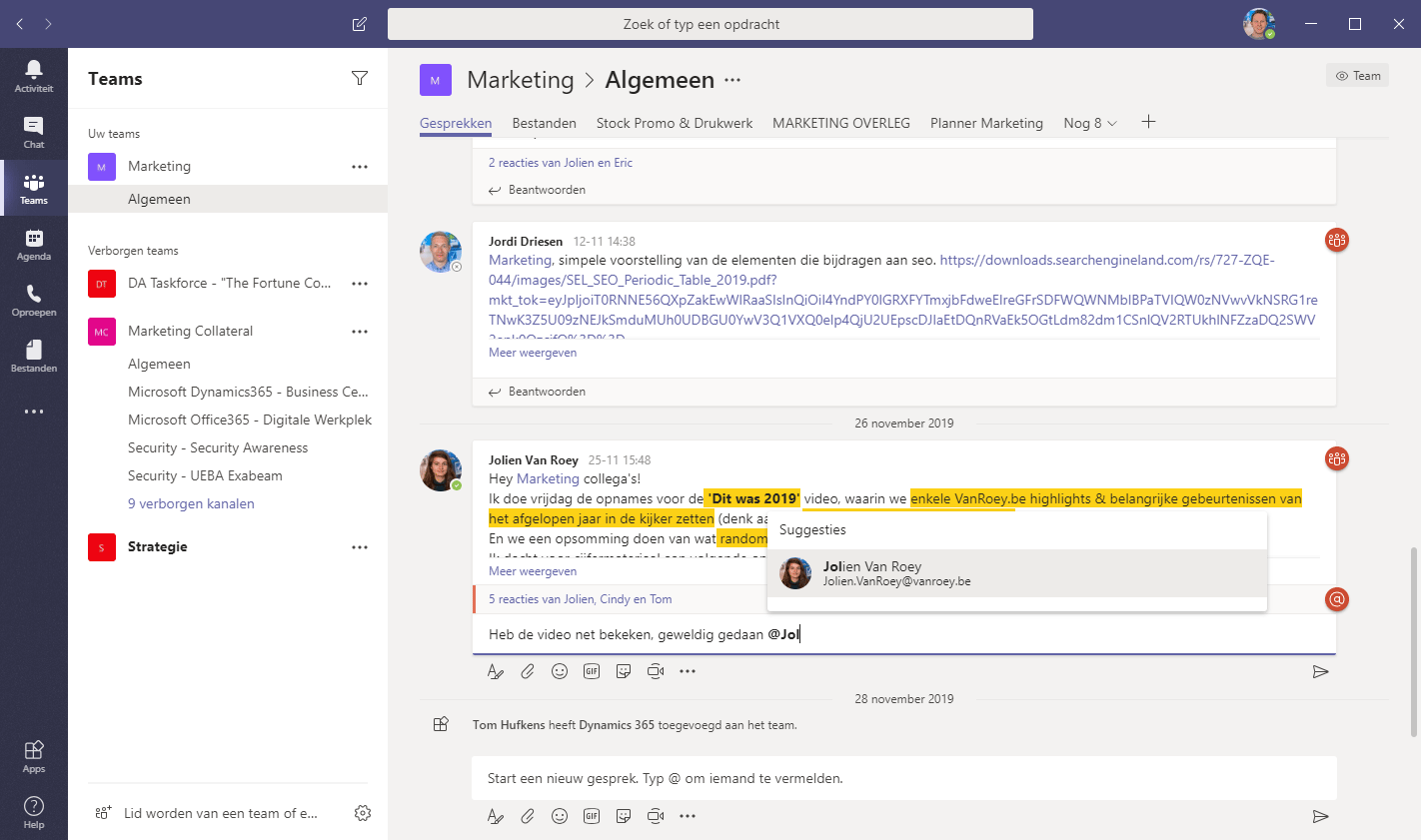Navigate back with the left arrow
The height and width of the screenshot is (840, 1421).
20,24
